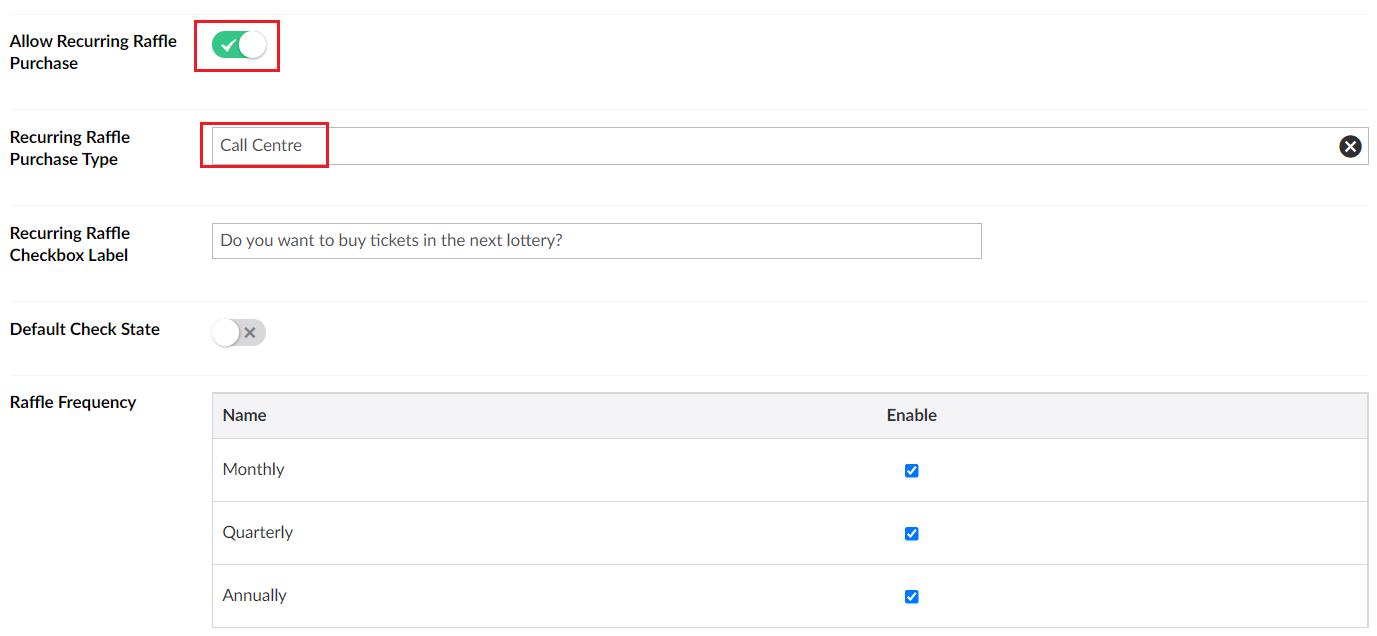Turn on the Default Check State switch

[x=239, y=333]
